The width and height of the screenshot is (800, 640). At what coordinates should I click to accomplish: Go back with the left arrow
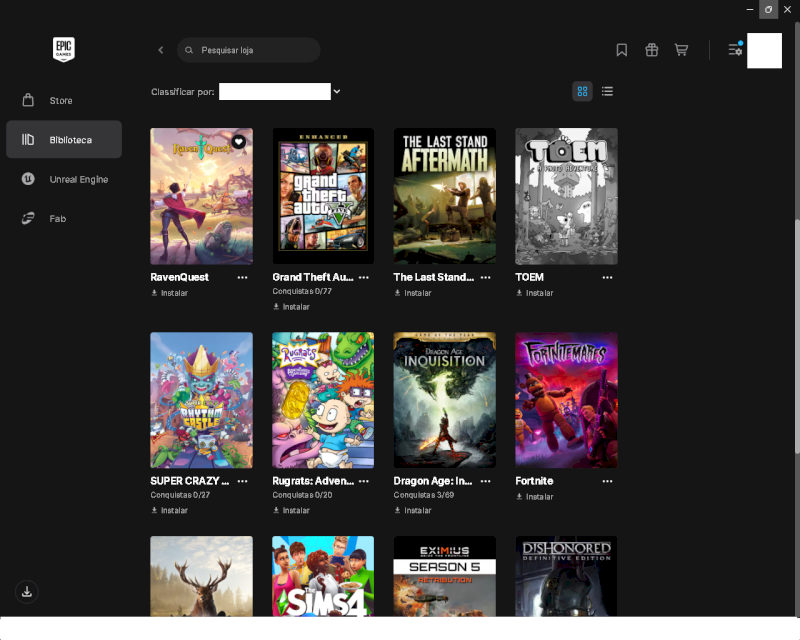pos(161,50)
